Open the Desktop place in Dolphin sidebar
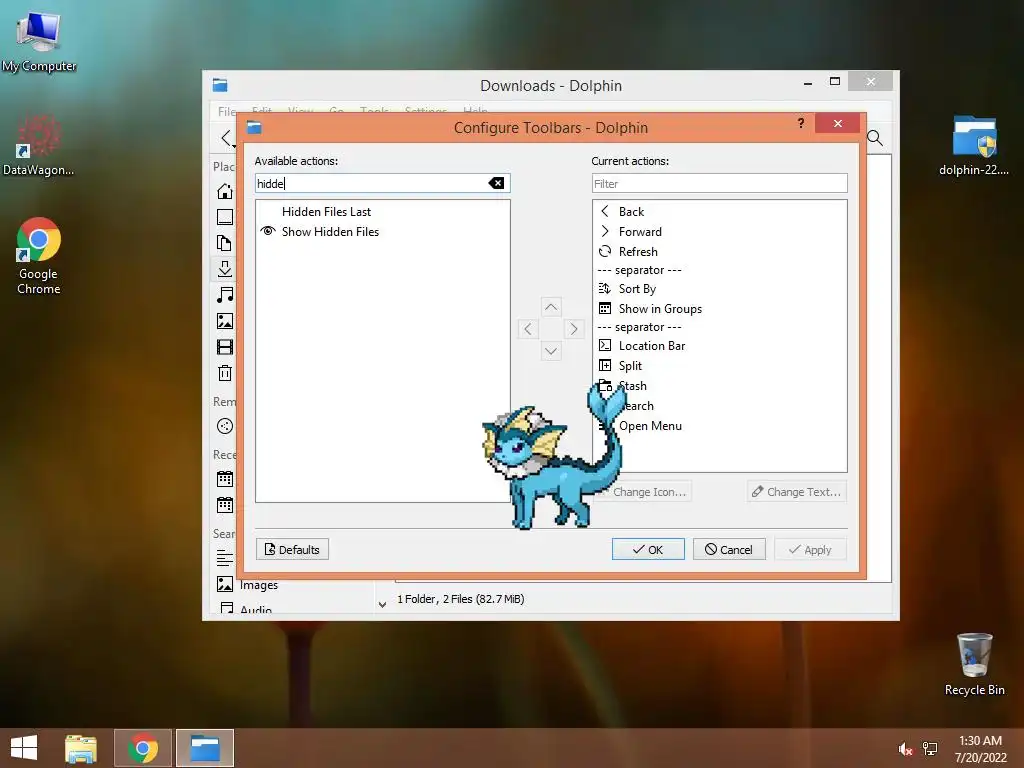The image size is (1024, 768). [225, 217]
